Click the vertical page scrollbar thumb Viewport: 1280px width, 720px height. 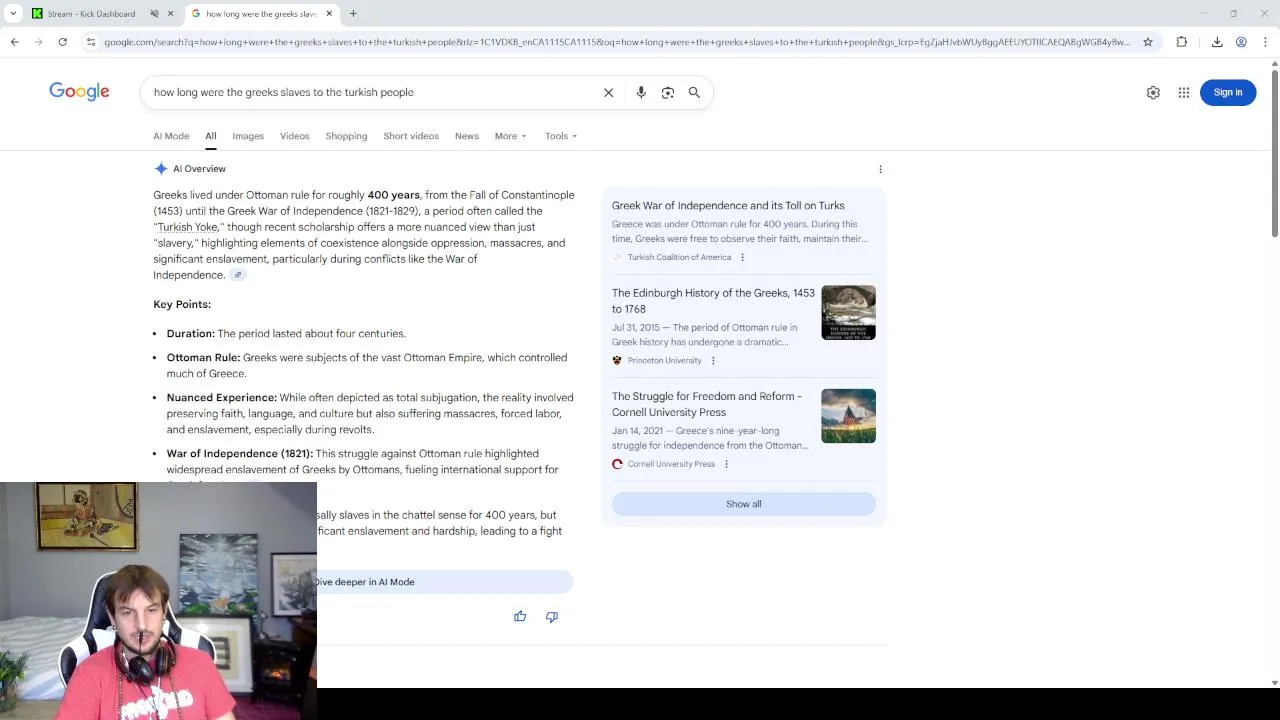pyautogui.click(x=1274, y=153)
